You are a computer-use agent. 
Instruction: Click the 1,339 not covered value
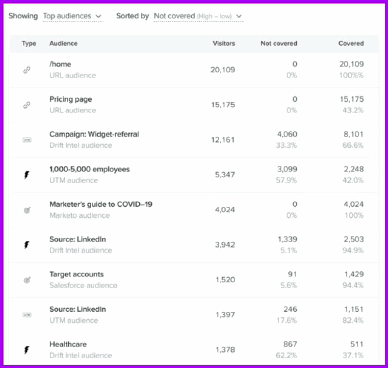(x=287, y=239)
